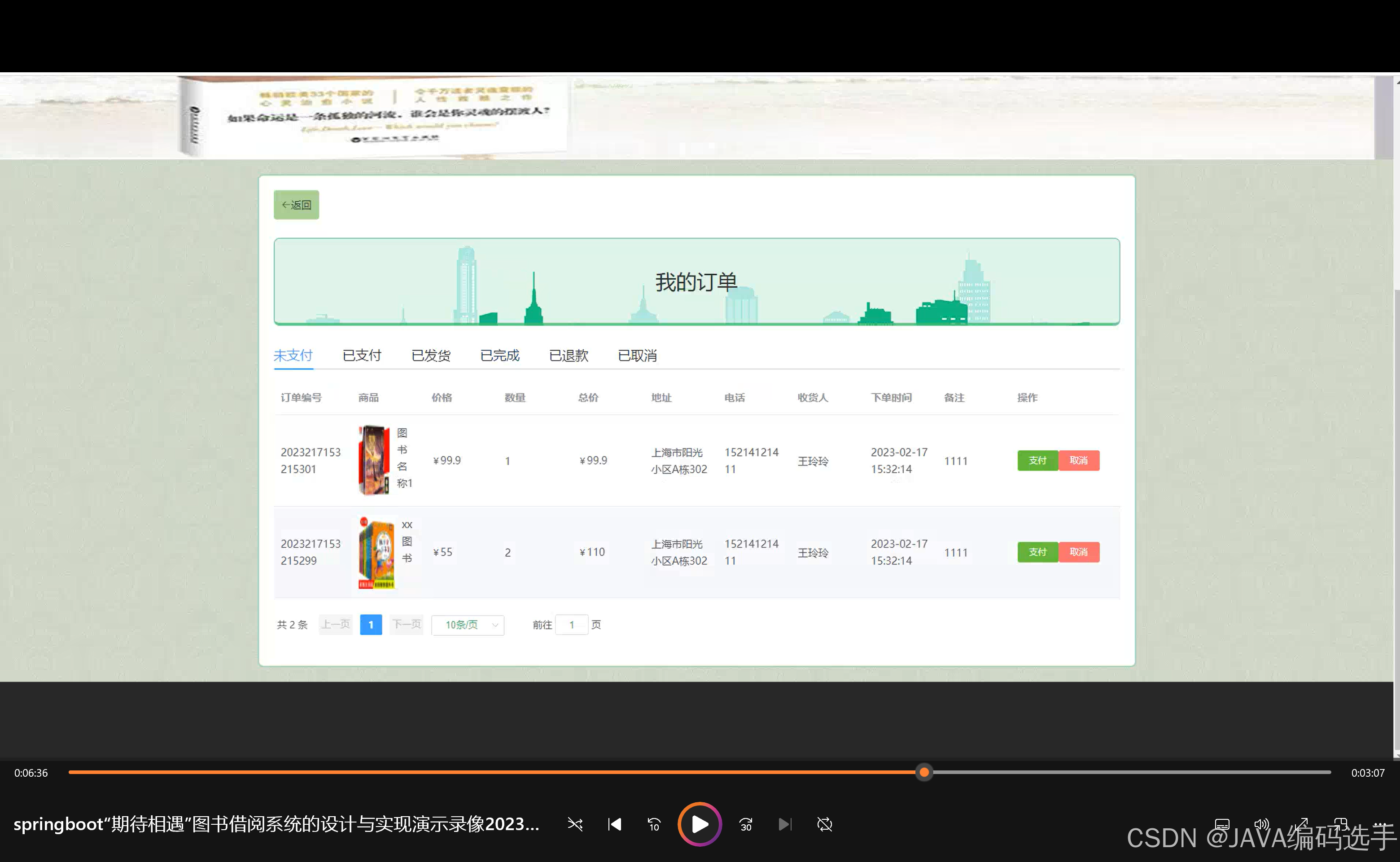
Task: Click the fullscreen arrows icon
Action: [1301, 824]
